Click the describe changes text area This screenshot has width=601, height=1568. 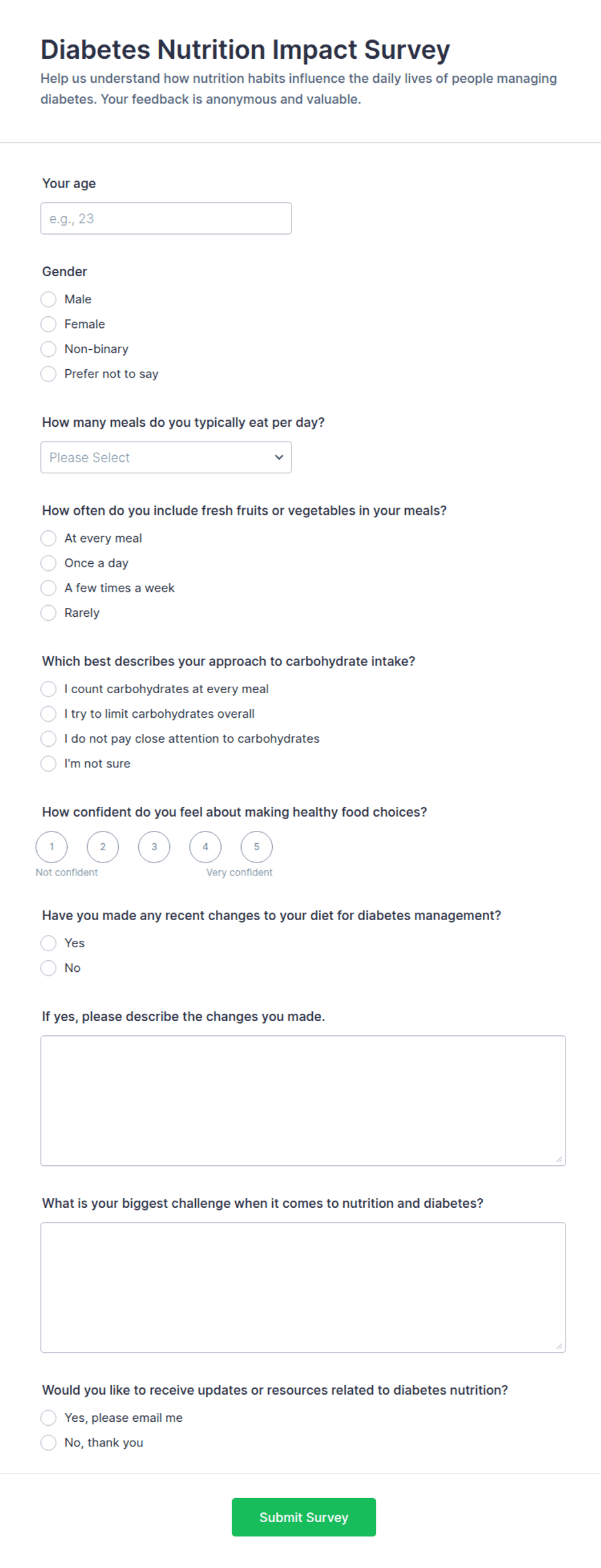coord(303,1101)
